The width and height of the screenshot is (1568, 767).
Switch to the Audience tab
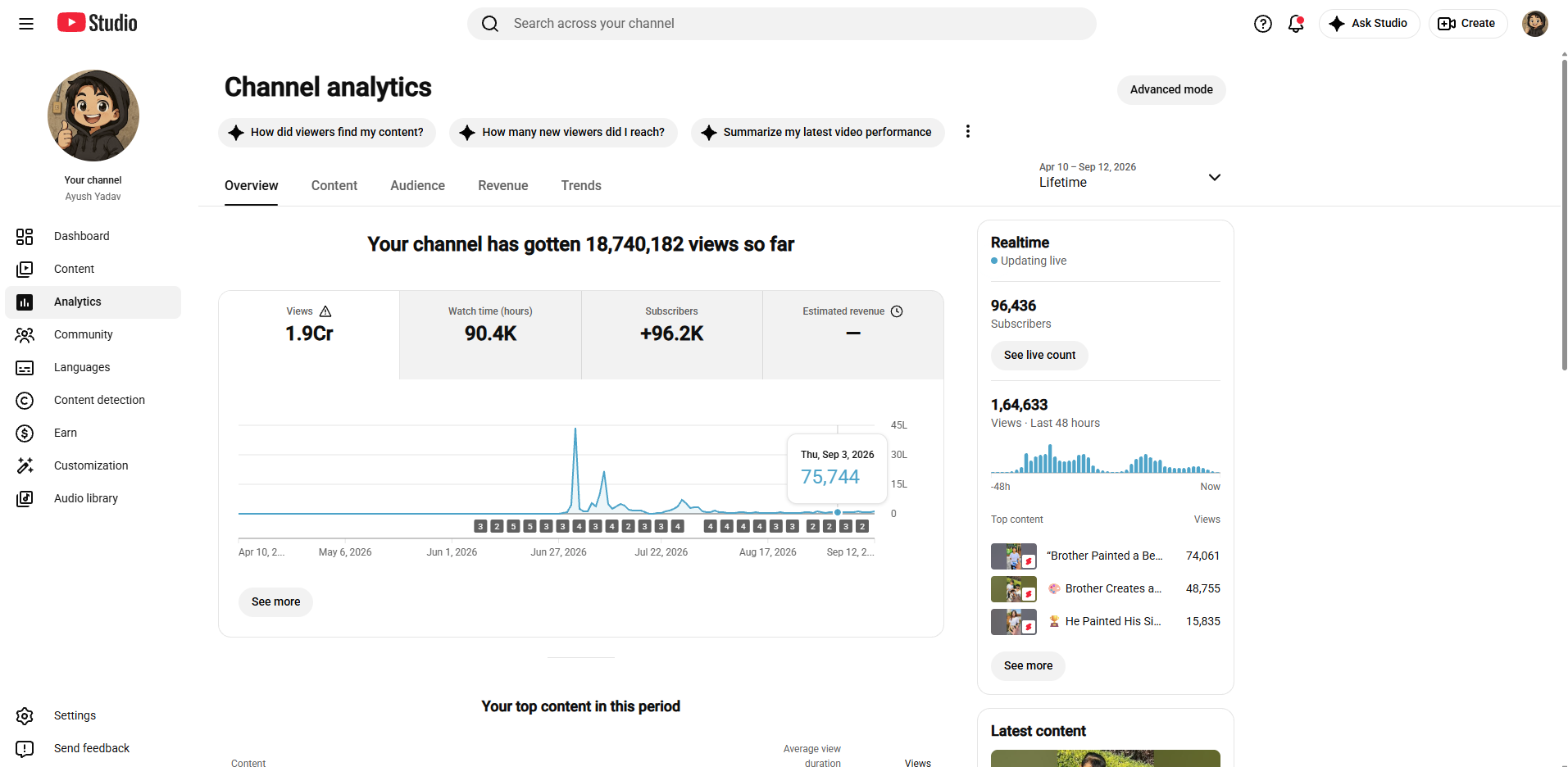[417, 186]
